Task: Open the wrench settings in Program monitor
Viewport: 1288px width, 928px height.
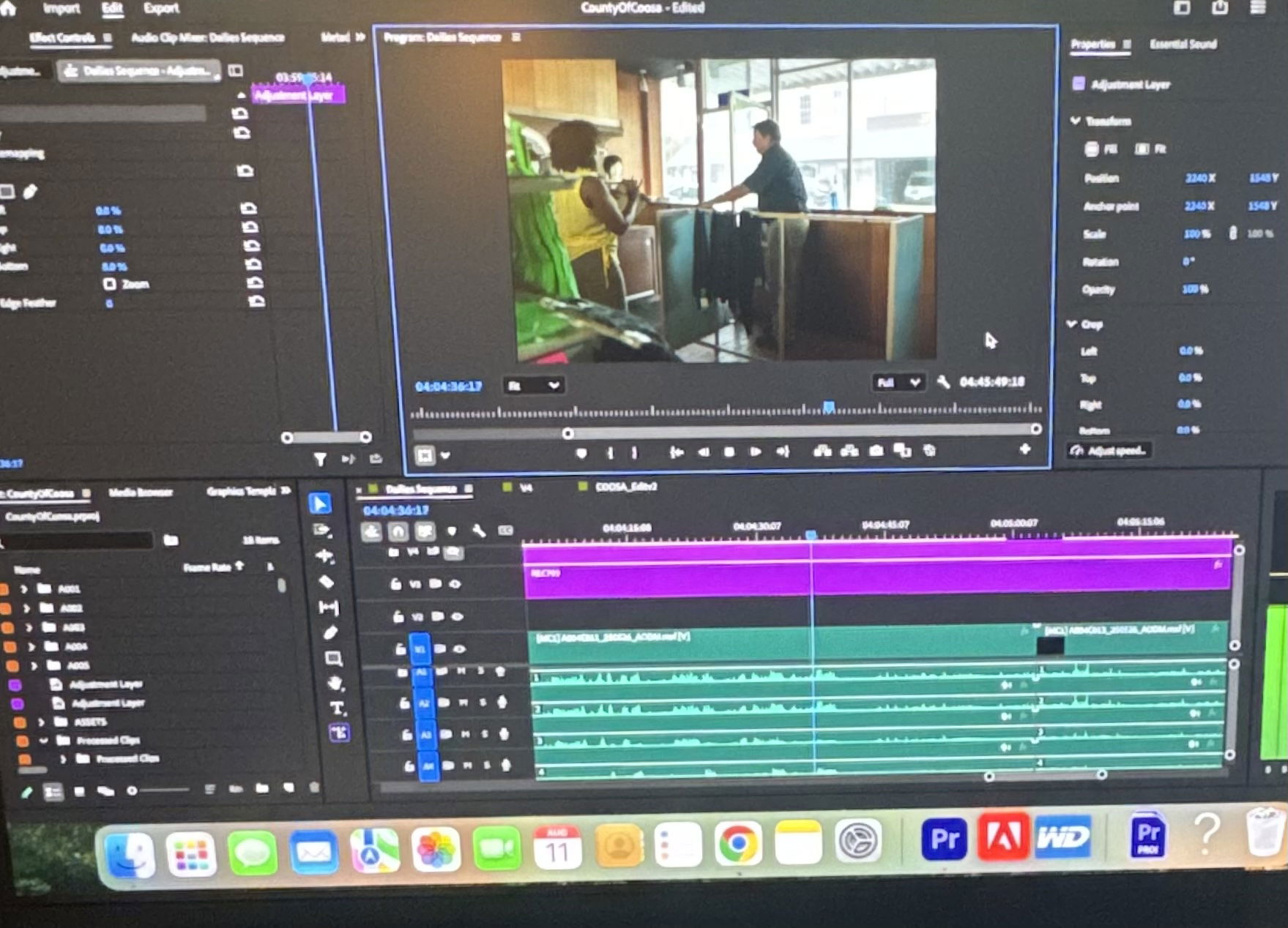Action: click(x=943, y=382)
